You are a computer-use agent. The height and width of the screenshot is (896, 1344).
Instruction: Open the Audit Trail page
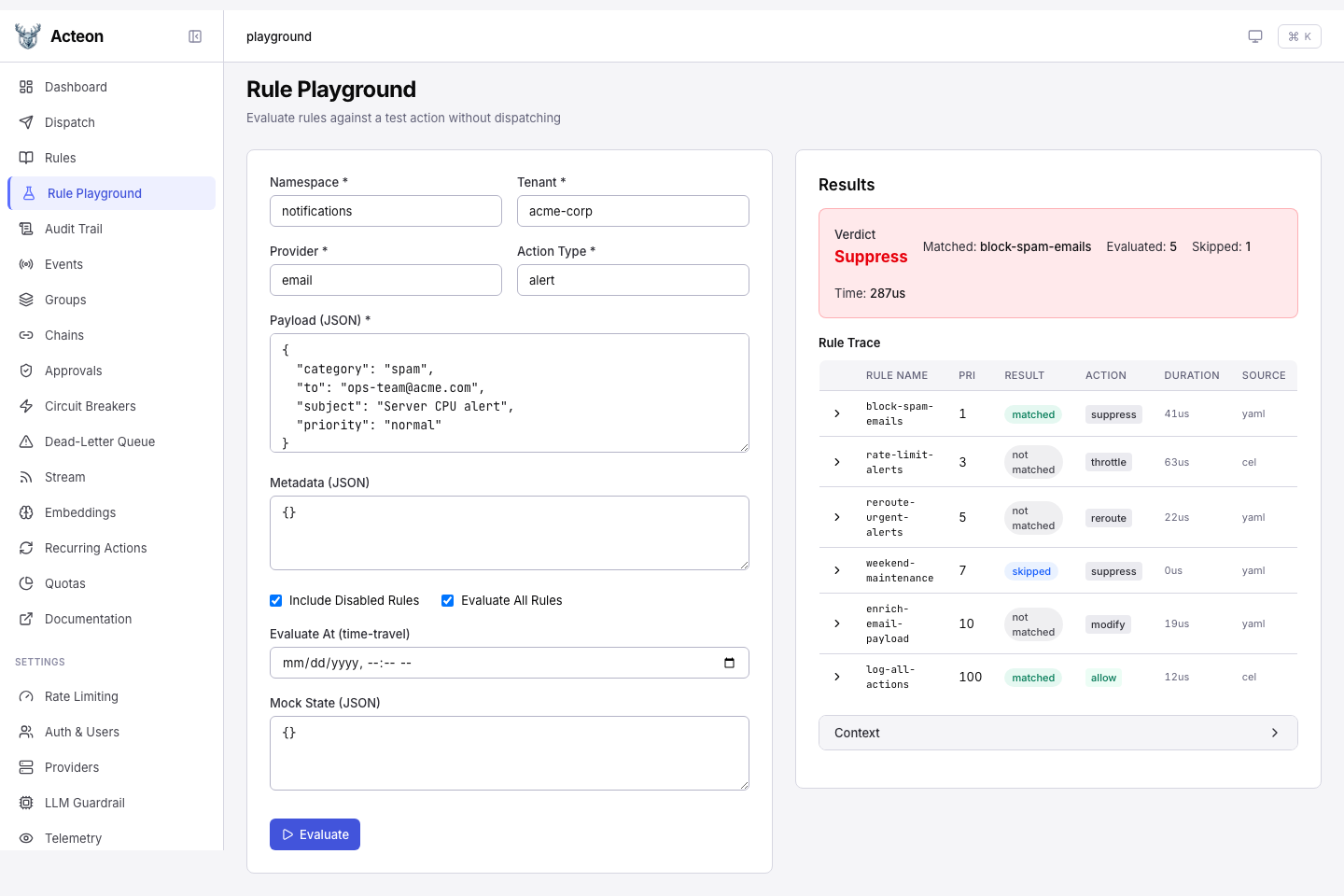tap(73, 229)
